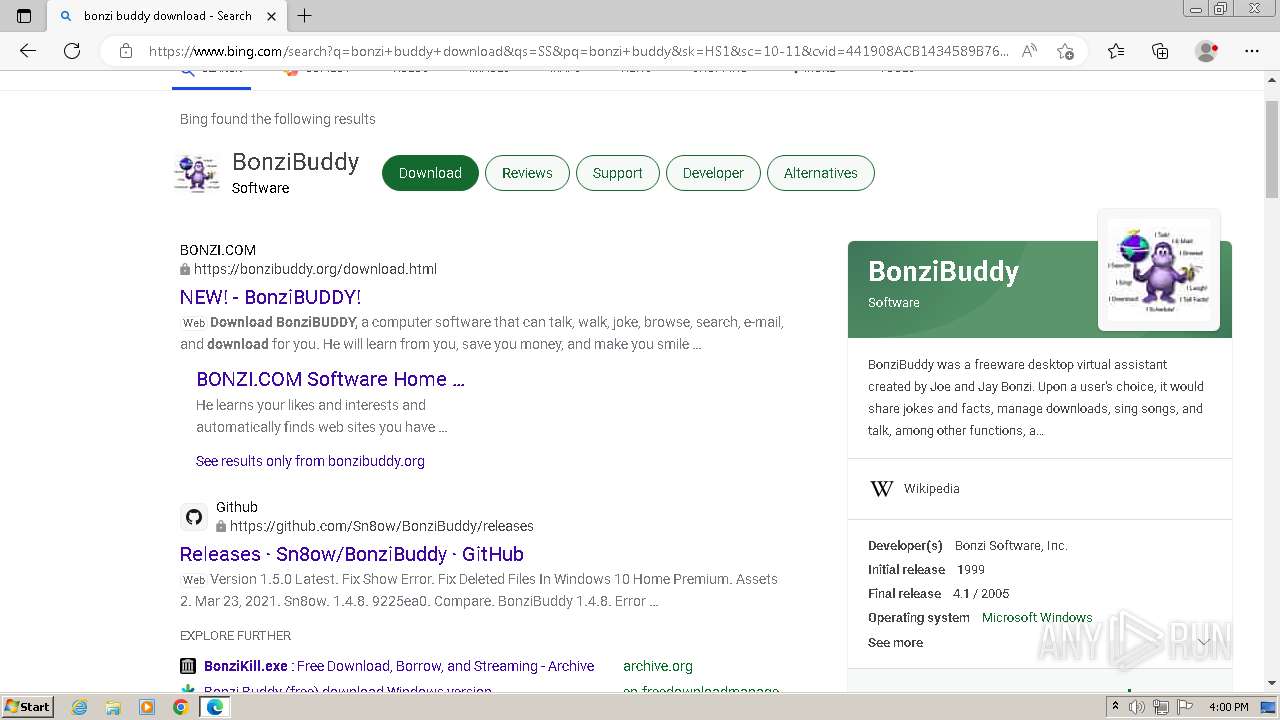Click the EXPLORE FURTHER heading

point(235,635)
